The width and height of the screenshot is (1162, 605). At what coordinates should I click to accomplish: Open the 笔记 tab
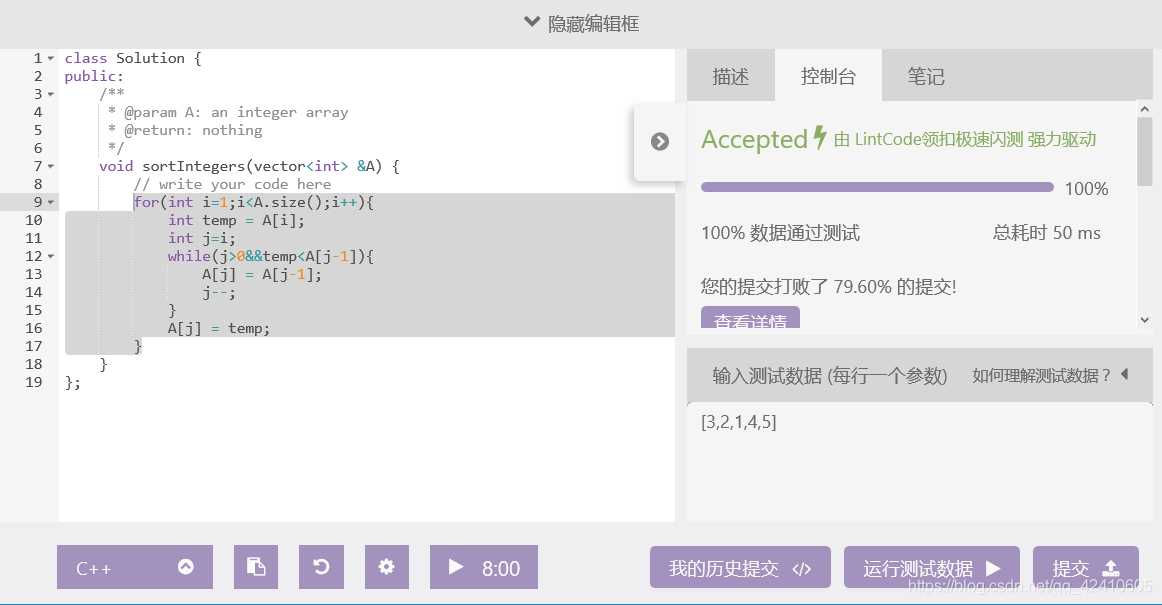pyautogui.click(x=926, y=75)
